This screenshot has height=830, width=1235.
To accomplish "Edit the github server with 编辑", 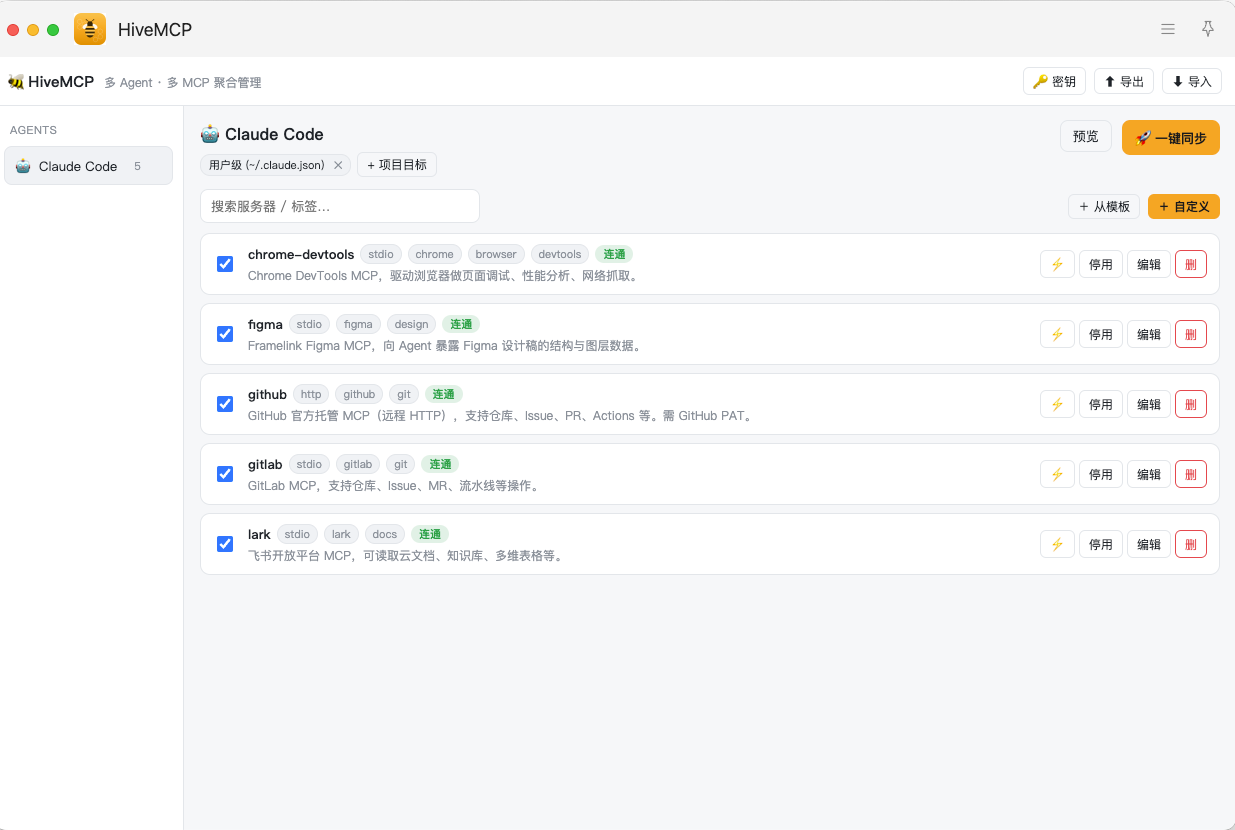I will (1149, 404).
